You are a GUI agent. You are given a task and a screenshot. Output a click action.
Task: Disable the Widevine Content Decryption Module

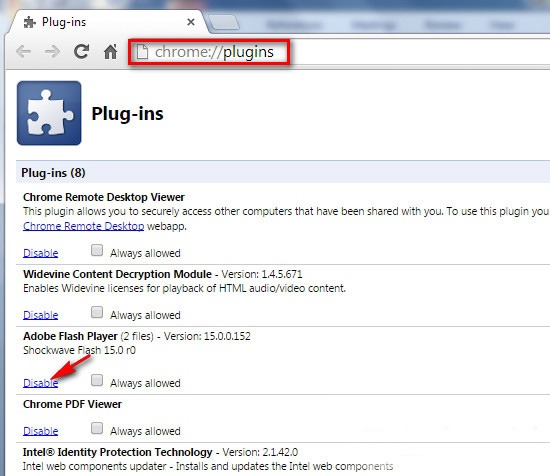pyautogui.click(x=41, y=315)
